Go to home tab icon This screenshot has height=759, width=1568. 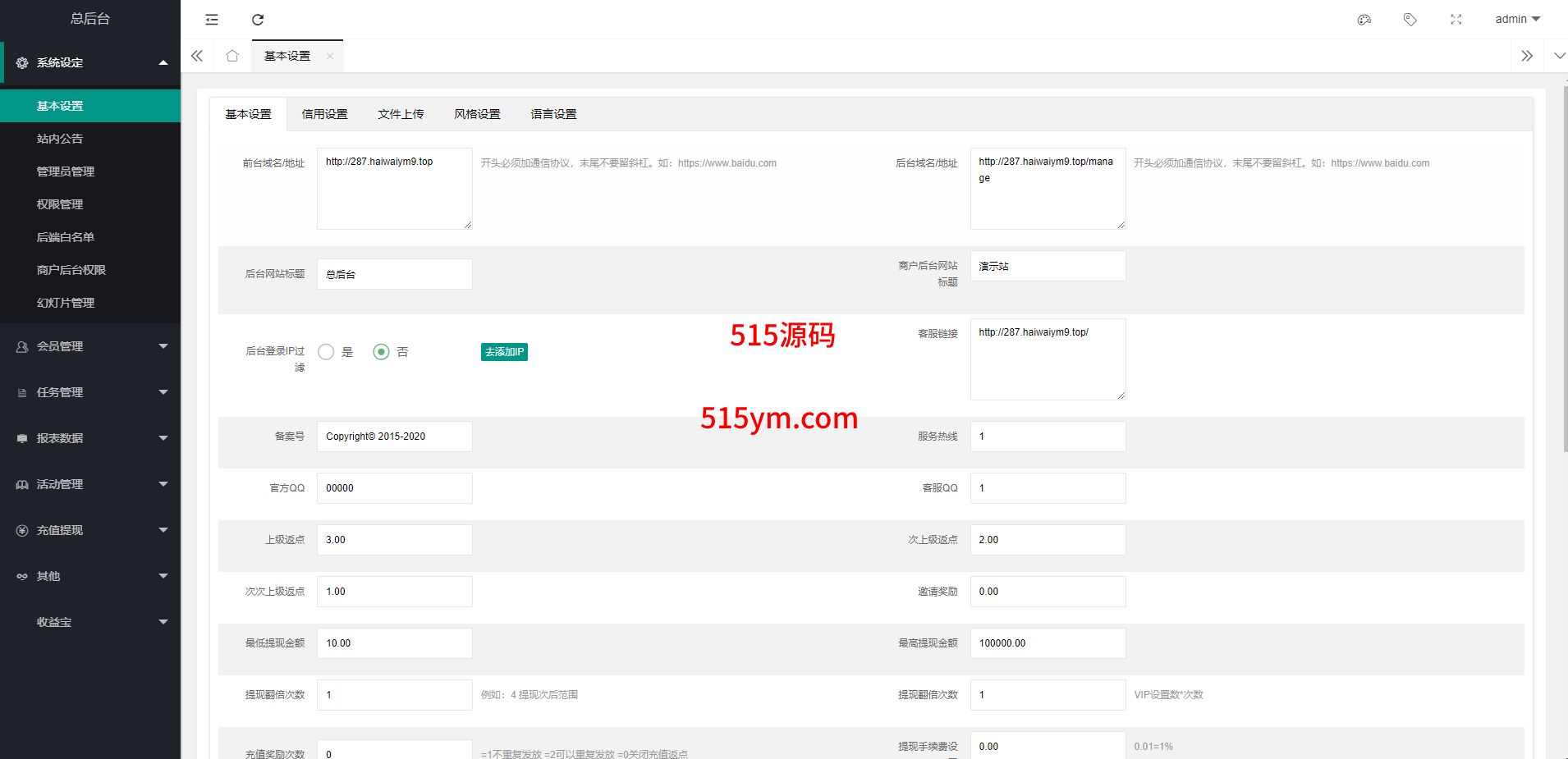coord(232,56)
